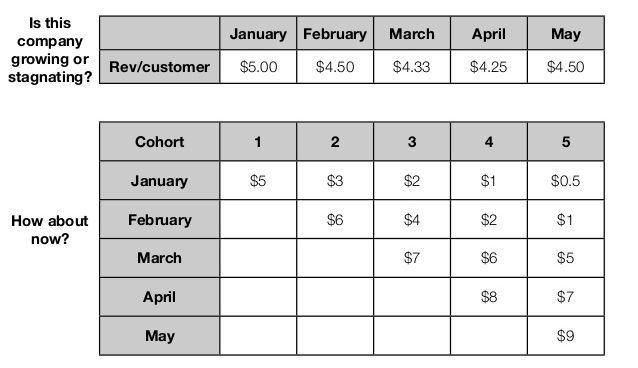Select the Rev/customer row label

pos(160,67)
